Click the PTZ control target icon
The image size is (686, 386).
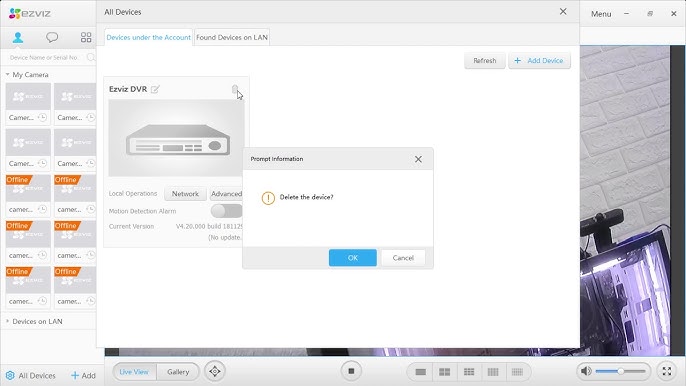(x=215, y=372)
